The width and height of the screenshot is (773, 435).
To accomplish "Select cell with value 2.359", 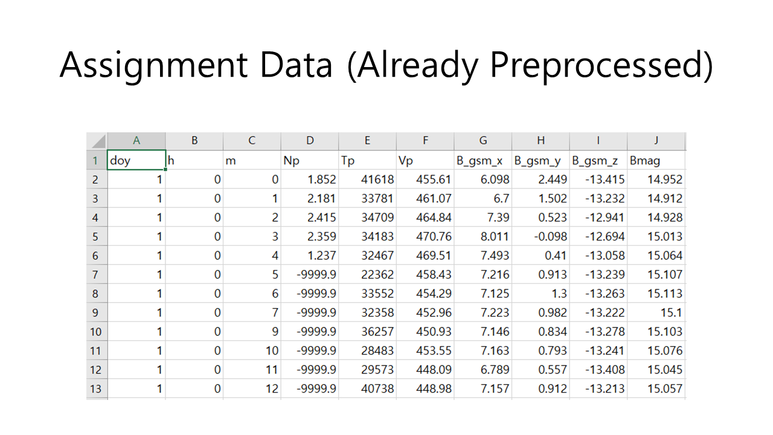I will pyautogui.click(x=310, y=237).
